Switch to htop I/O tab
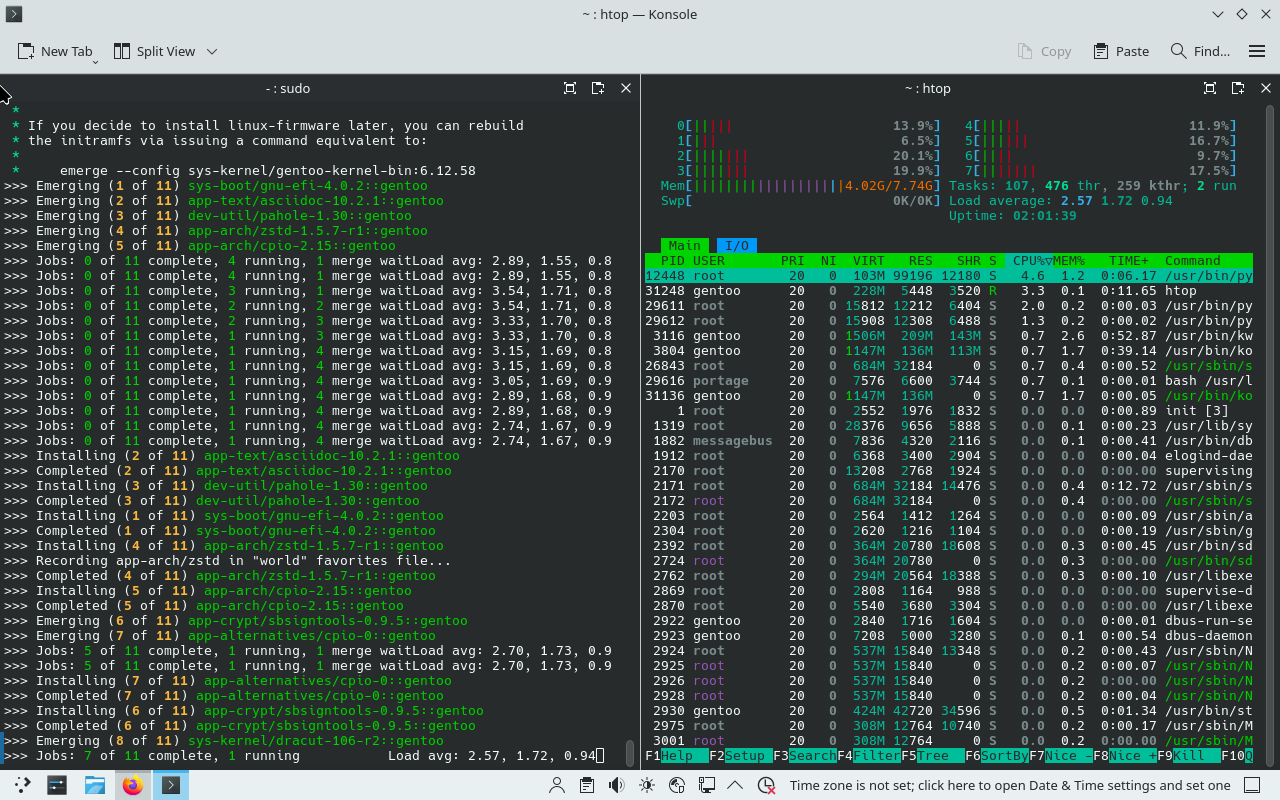 point(736,245)
